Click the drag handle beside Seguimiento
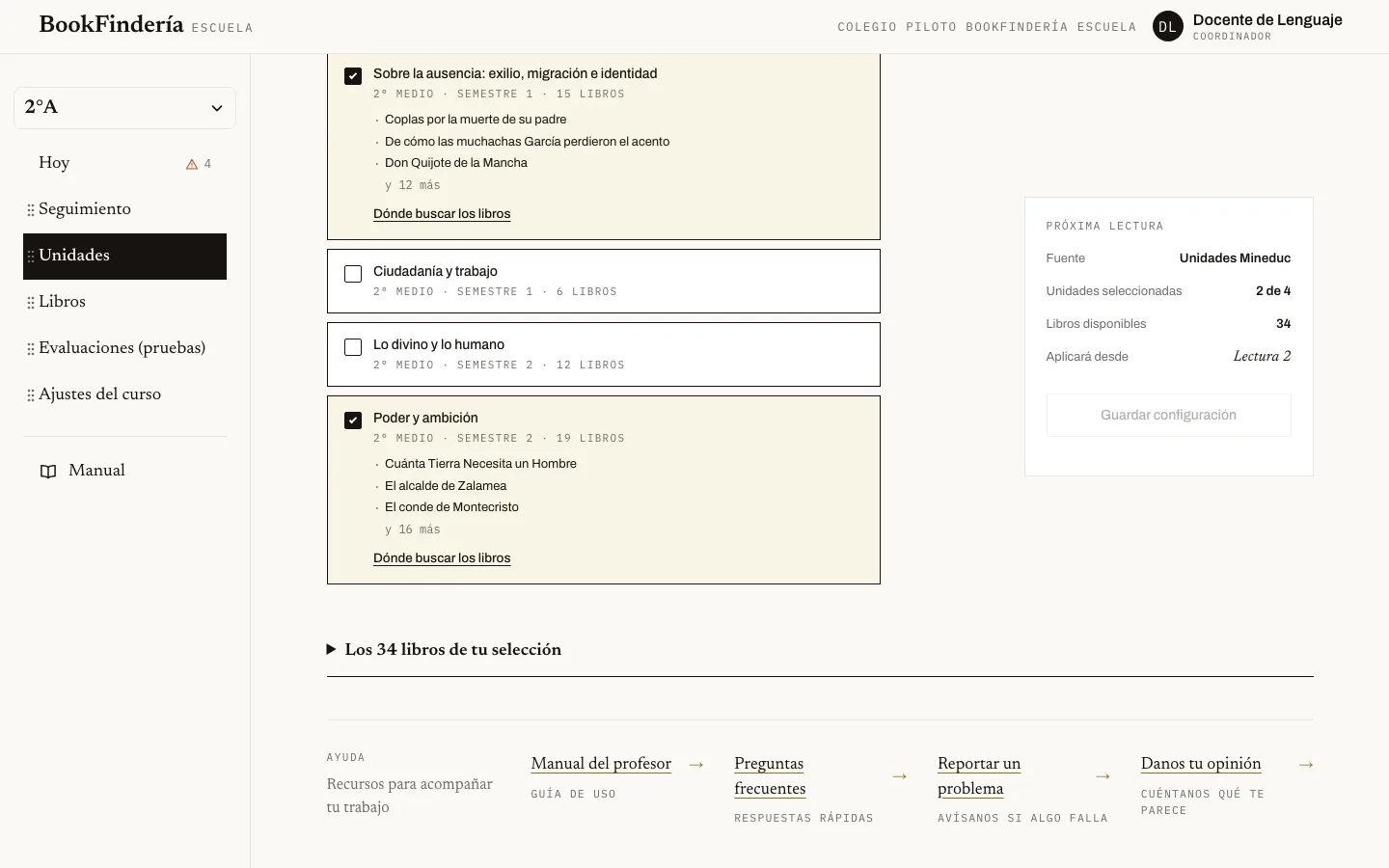The width and height of the screenshot is (1389, 868). [x=31, y=210]
